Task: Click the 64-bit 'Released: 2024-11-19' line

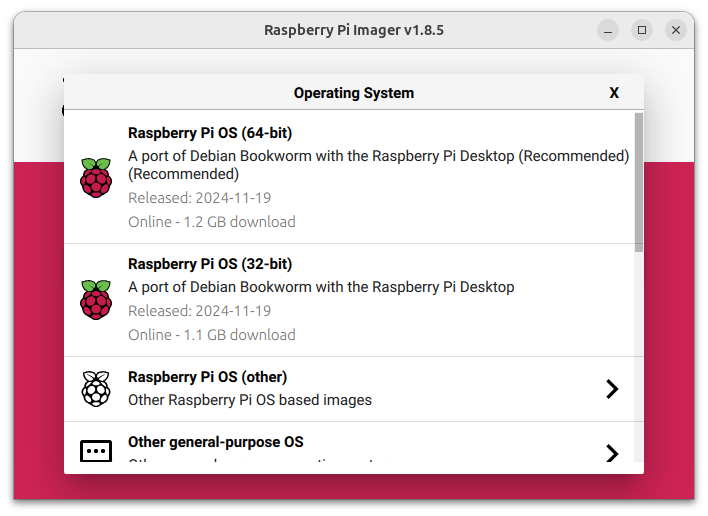Action: (x=199, y=198)
